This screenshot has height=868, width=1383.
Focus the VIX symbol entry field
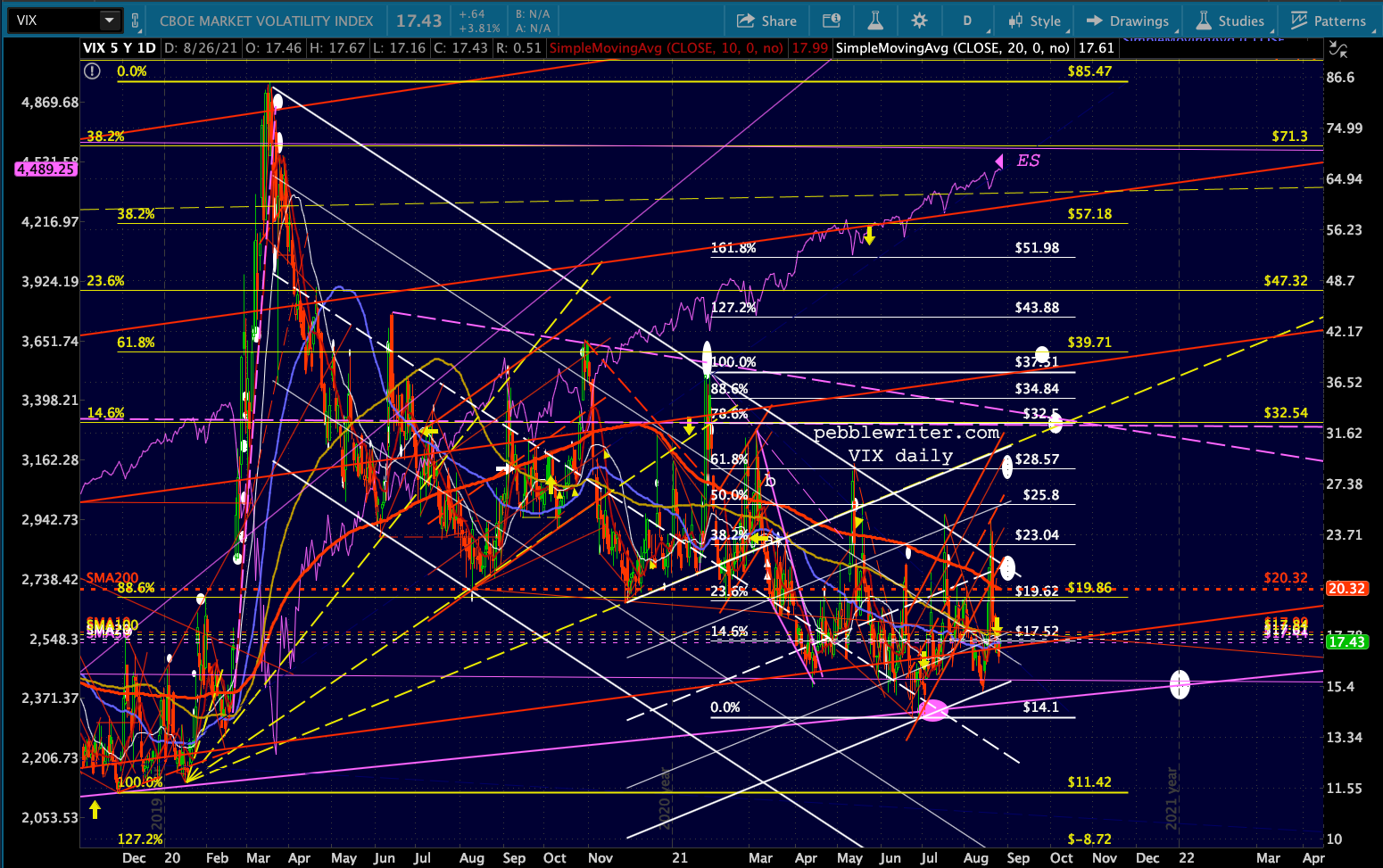pos(55,20)
